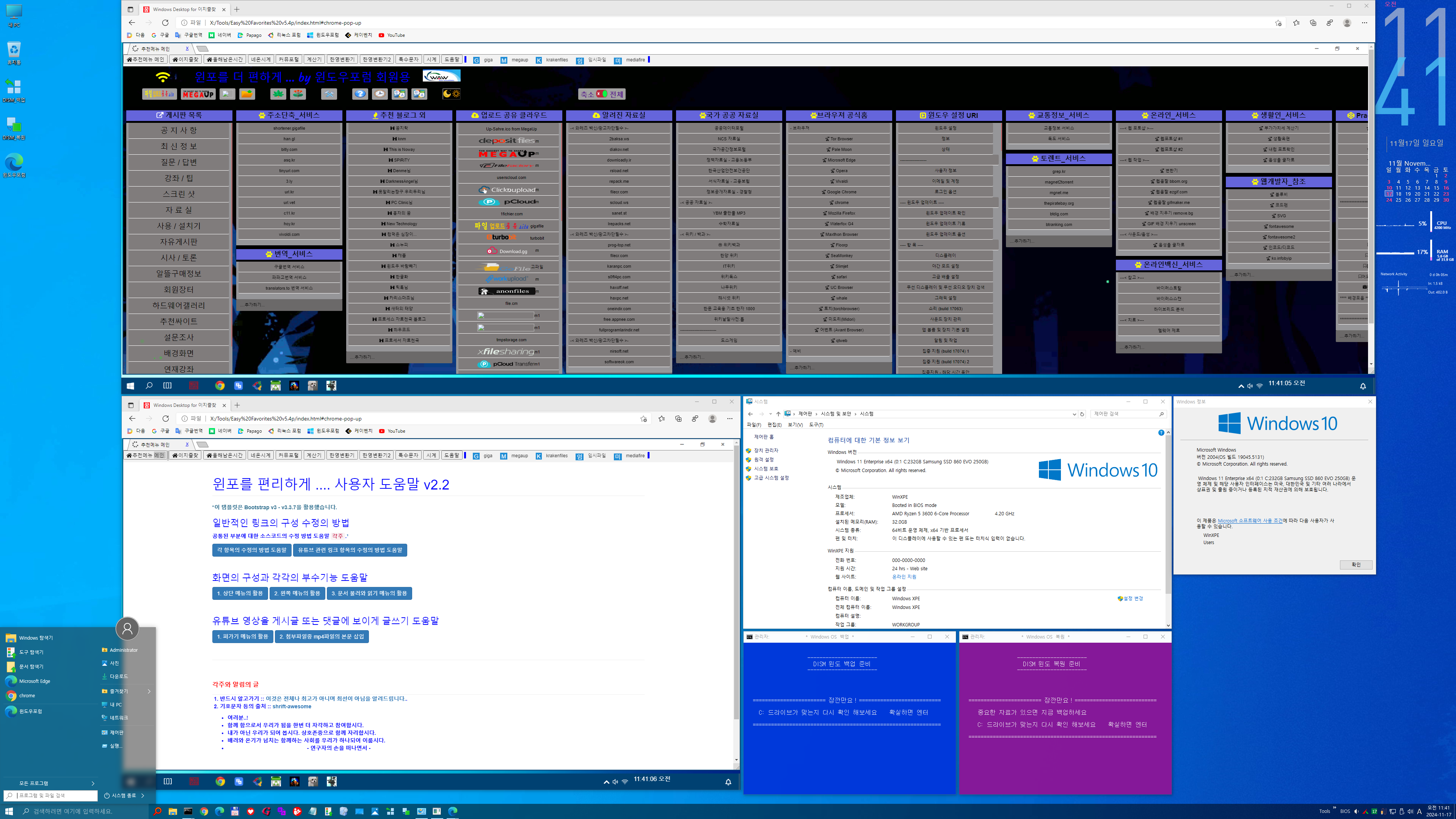The image size is (1456, 819).
Task: Expand 모든 프로그램 in Start menu
Action: pyautogui.click(x=50, y=783)
